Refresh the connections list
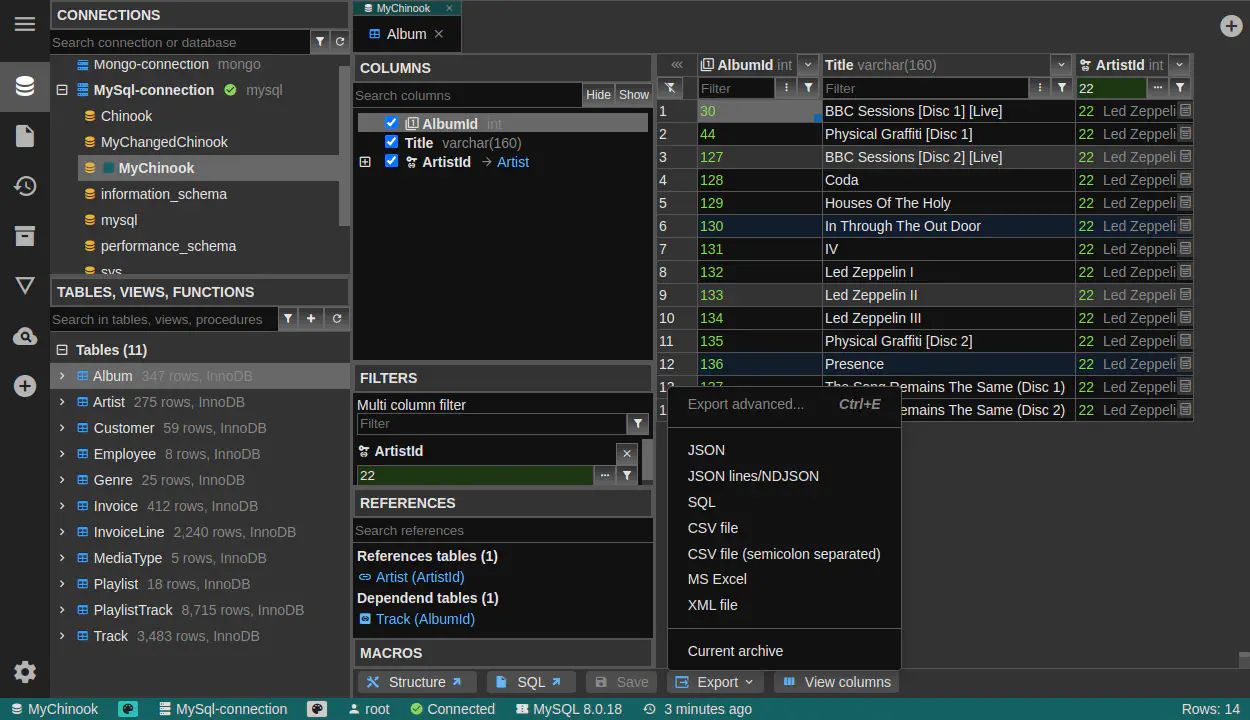The image size is (1250, 720). pyautogui.click(x=340, y=42)
